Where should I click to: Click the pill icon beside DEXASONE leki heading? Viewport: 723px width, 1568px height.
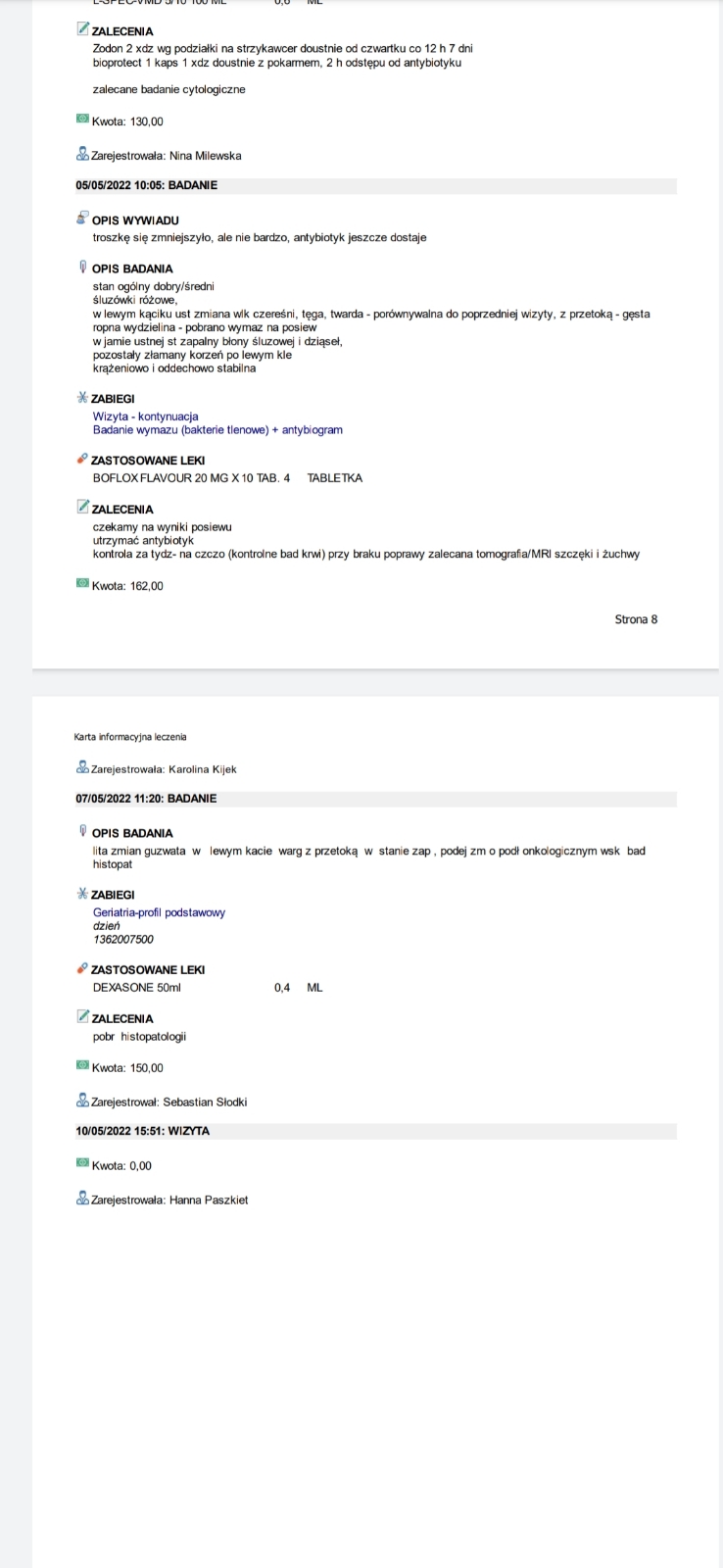click(x=82, y=968)
